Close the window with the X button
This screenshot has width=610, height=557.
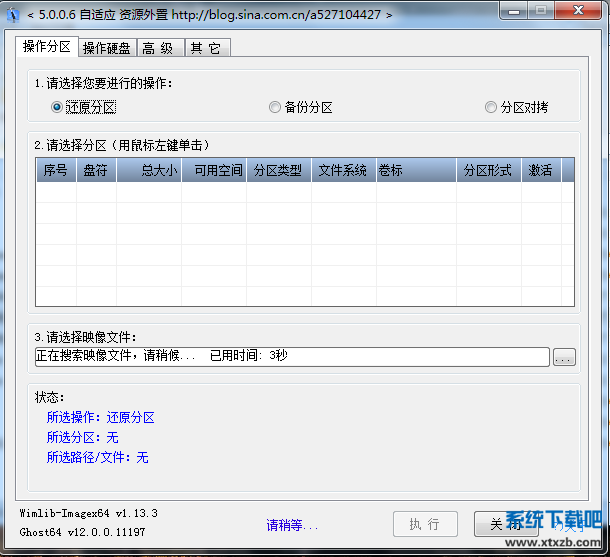coord(578,11)
